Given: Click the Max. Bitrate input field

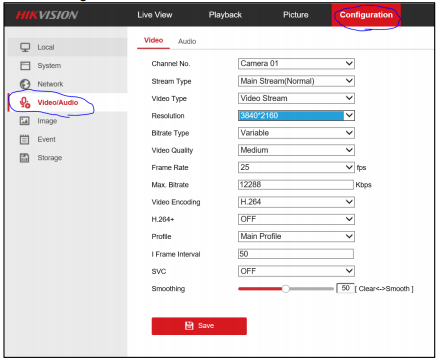Looking at the screenshot, I should point(296,185).
